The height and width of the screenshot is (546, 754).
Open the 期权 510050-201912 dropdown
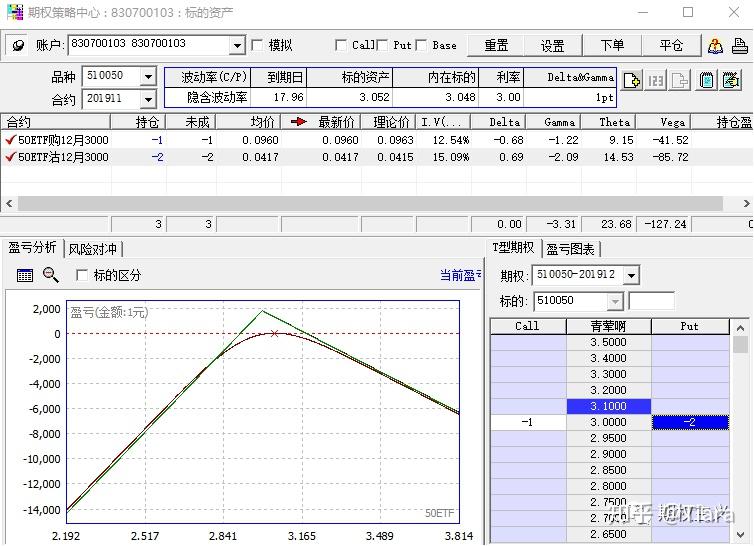point(631,276)
